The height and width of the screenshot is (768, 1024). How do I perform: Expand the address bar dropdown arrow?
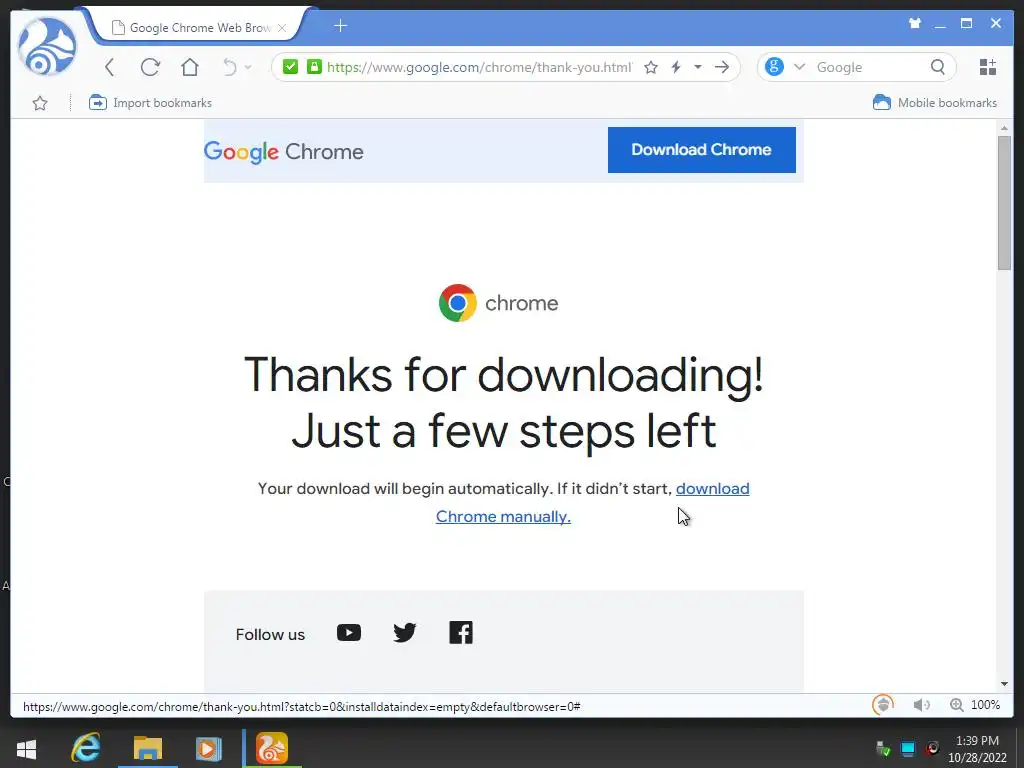(x=697, y=67)
